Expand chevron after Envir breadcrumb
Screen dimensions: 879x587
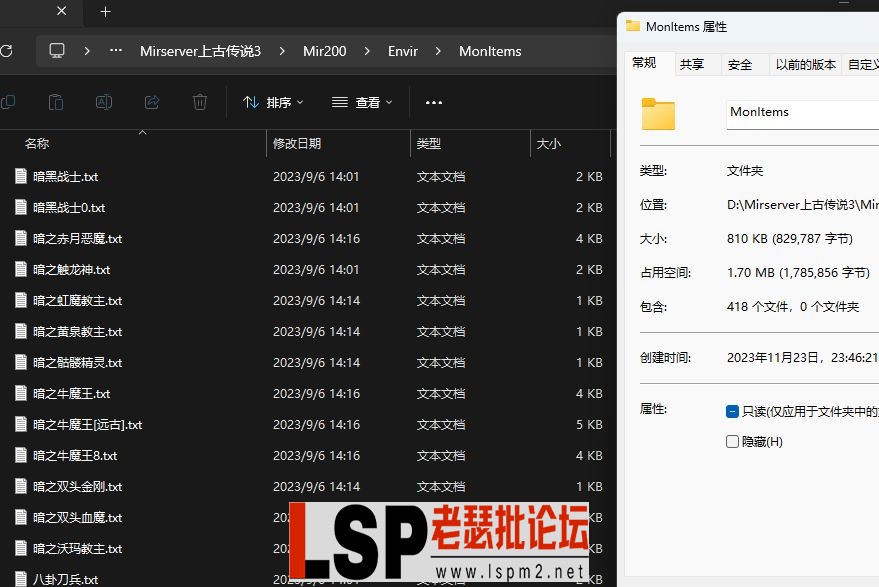[x=438, y=51]
